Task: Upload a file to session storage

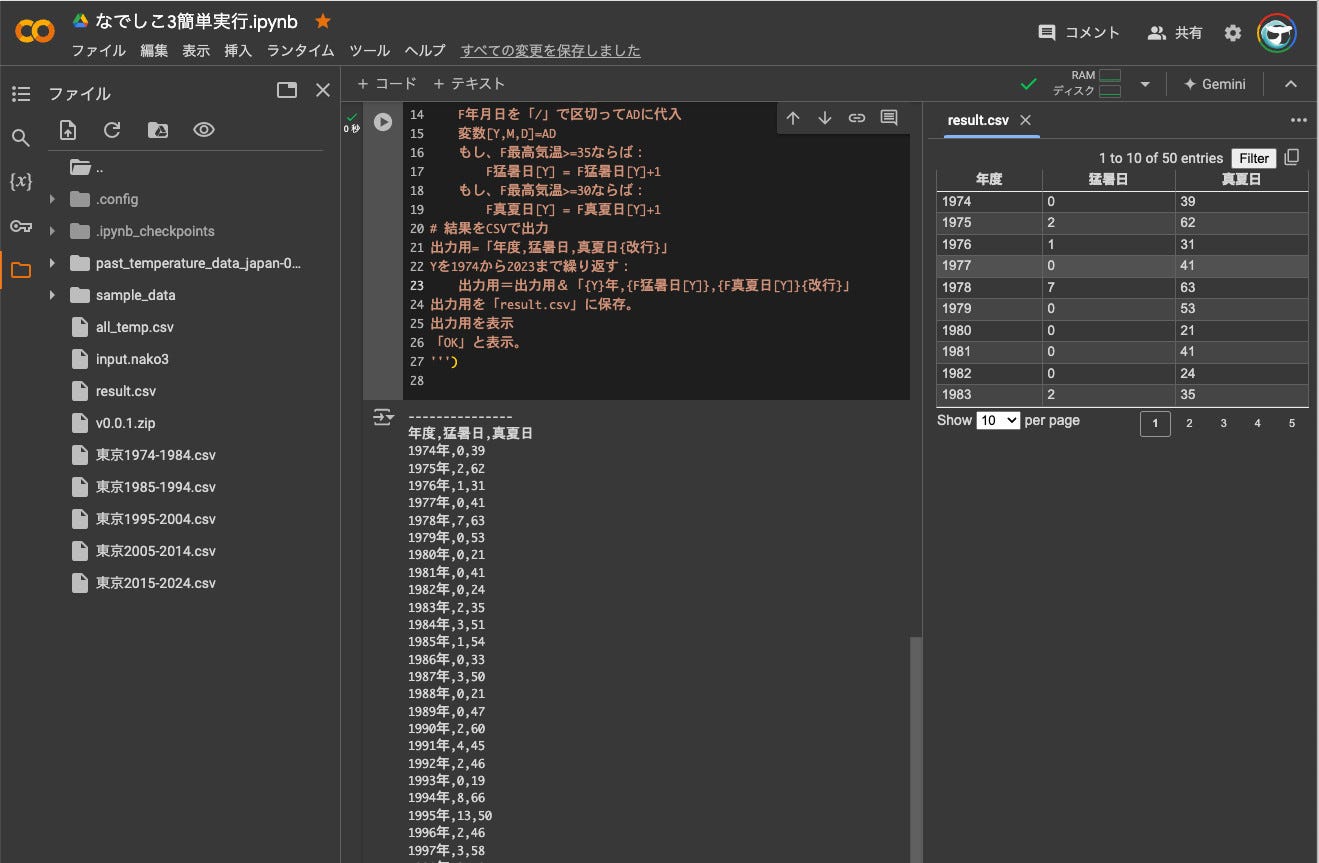Action: coord(68,130)
